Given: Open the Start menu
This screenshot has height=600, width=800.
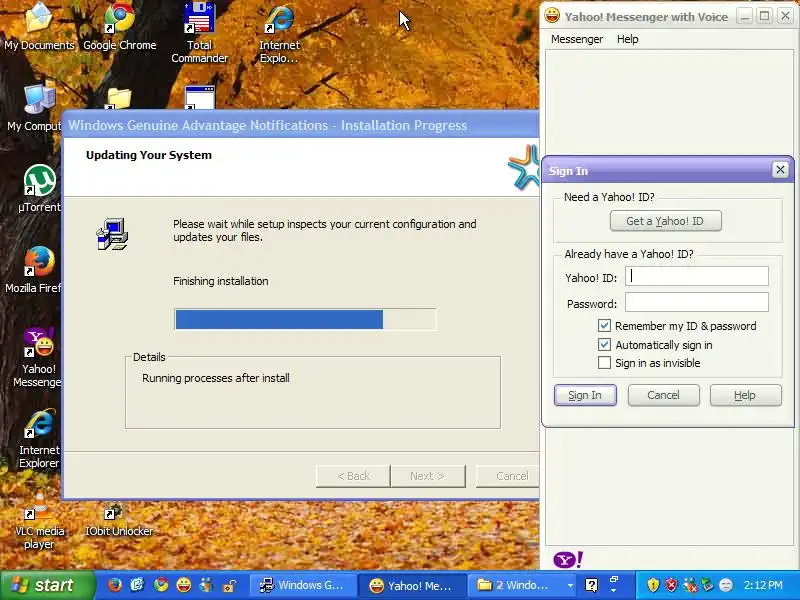Looking at the screenshot, I should (x=47, y=585).
